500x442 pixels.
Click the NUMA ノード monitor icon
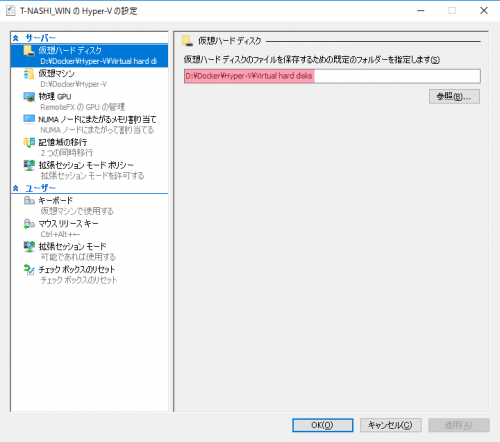pos(29,119)
